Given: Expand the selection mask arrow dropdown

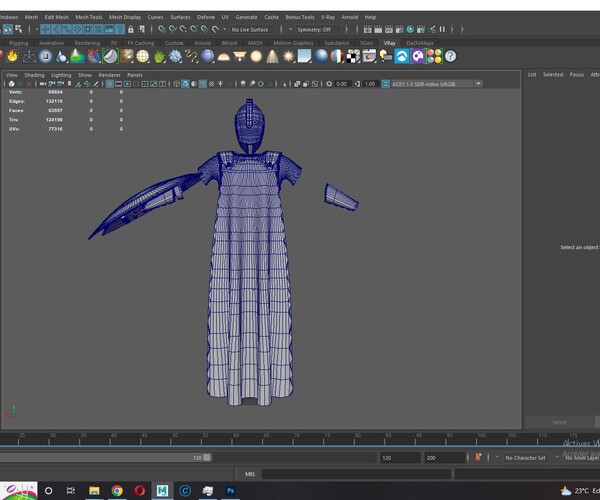Looking at the screenshot, I should 37,29.
